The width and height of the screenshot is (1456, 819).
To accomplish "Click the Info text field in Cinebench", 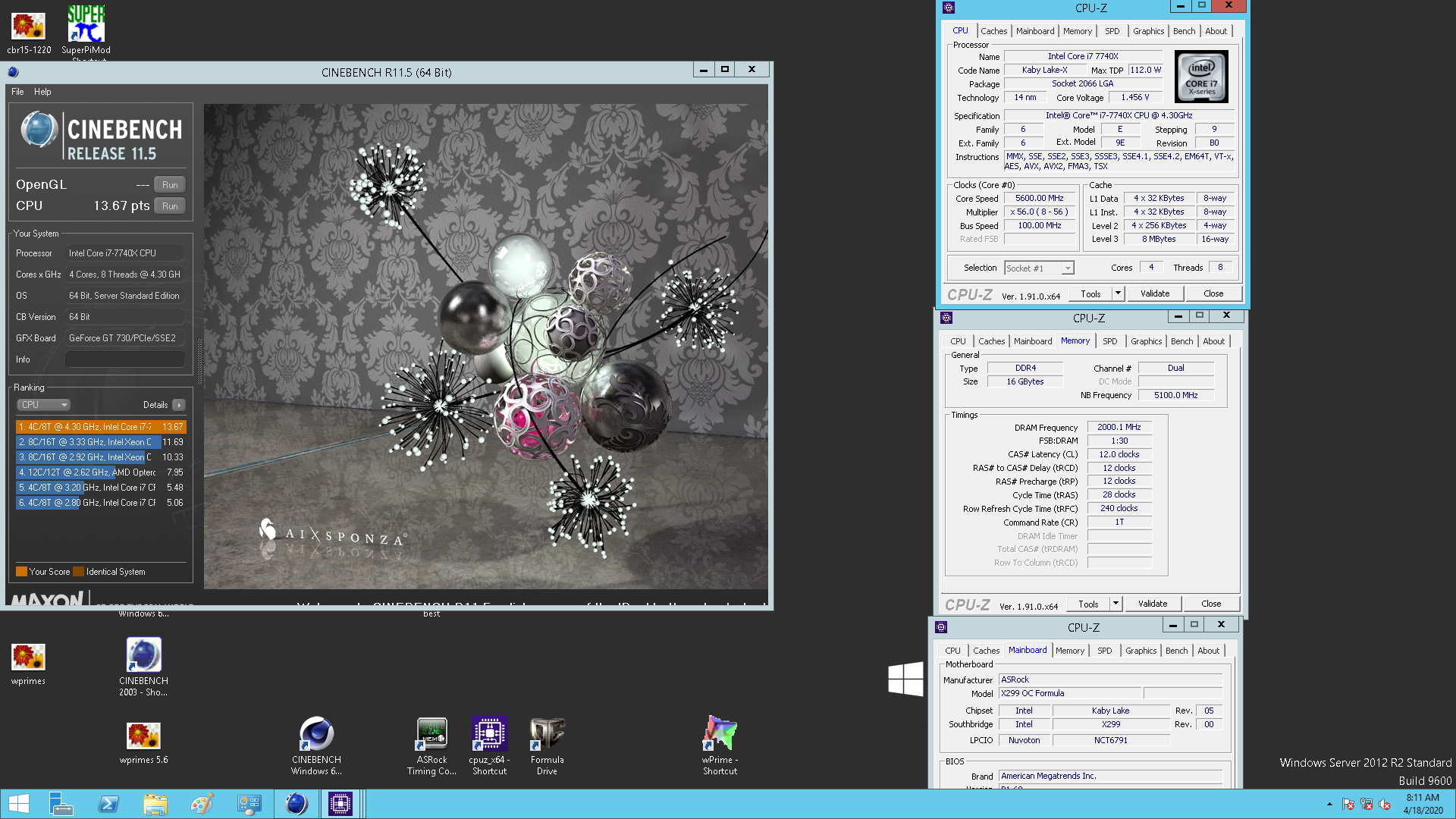I will click(125, 359).
